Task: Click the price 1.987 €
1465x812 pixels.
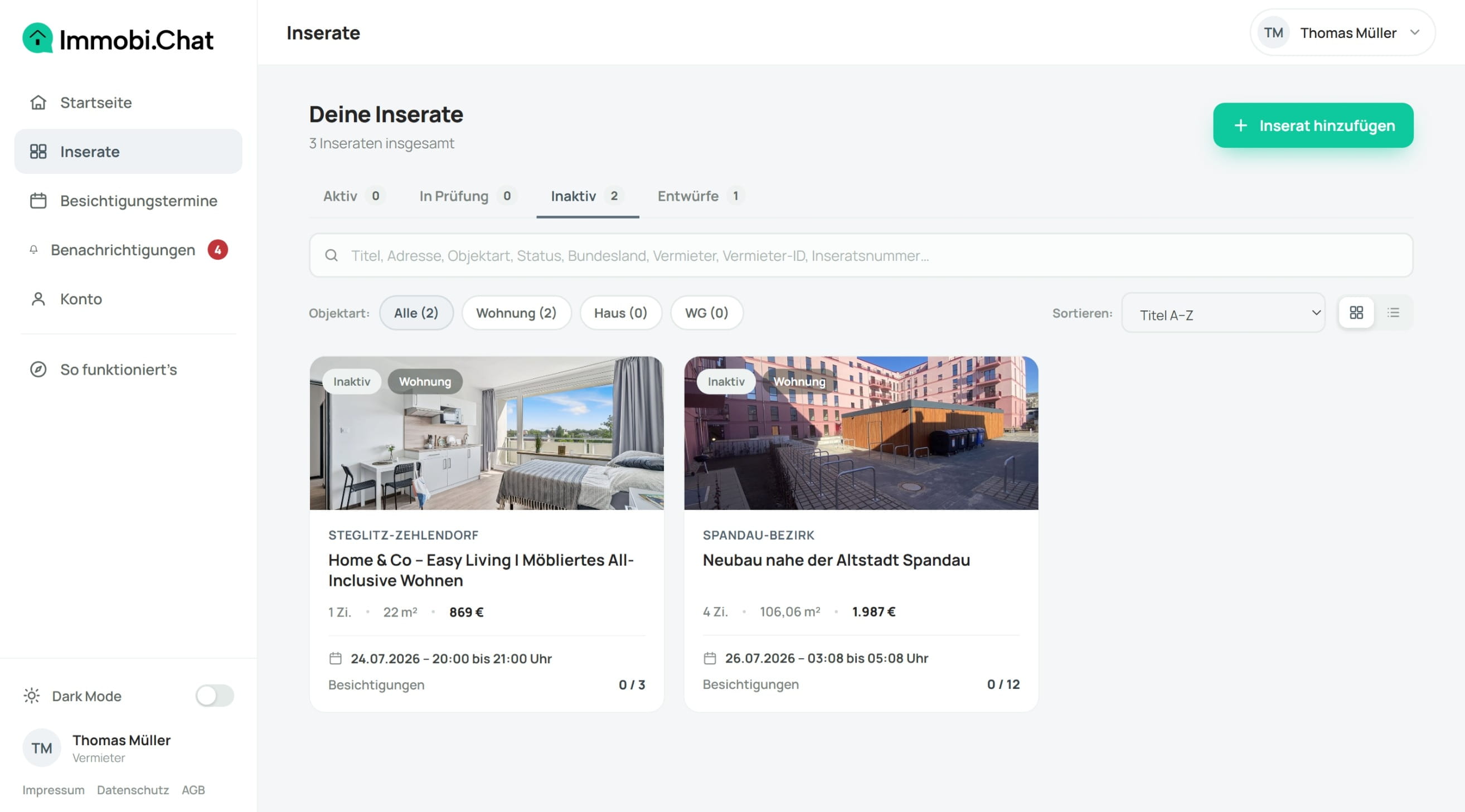Action: [x=873, y=611]
